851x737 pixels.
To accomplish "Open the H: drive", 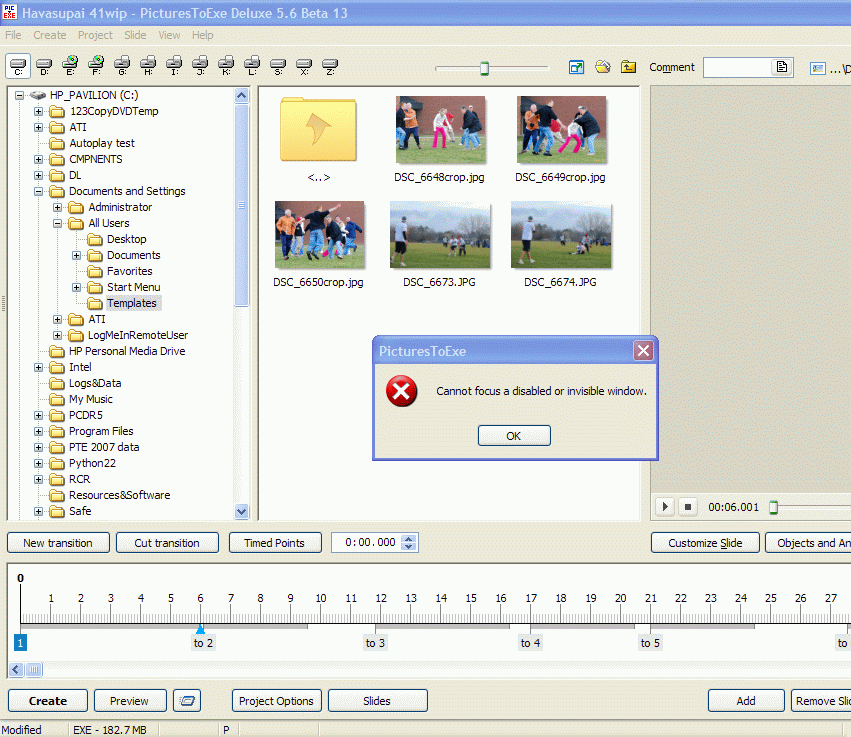I will [148, 66].
